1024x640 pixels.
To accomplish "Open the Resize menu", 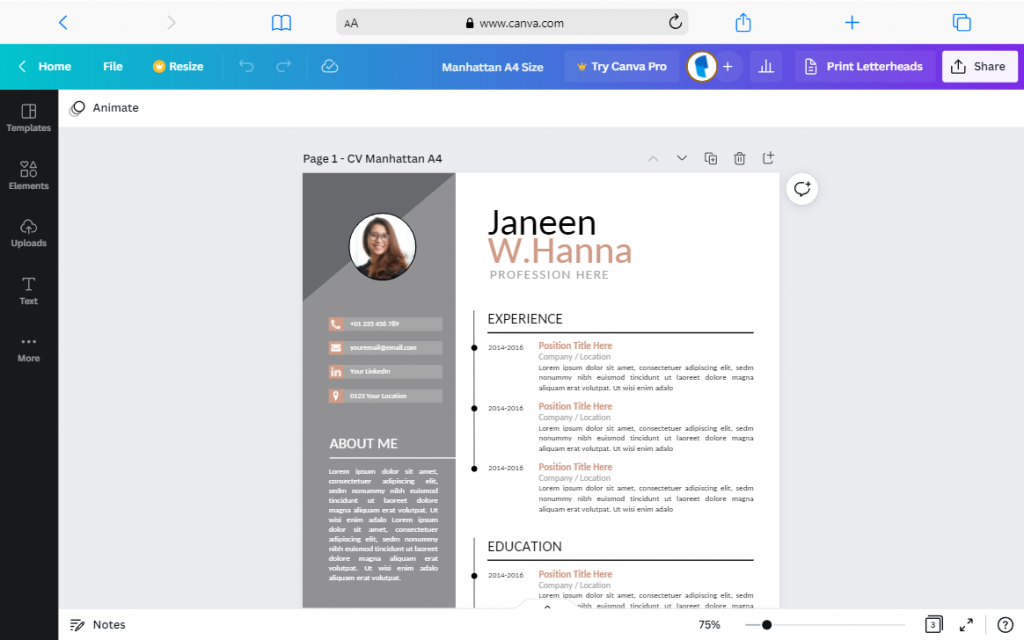I will point(178,66).
